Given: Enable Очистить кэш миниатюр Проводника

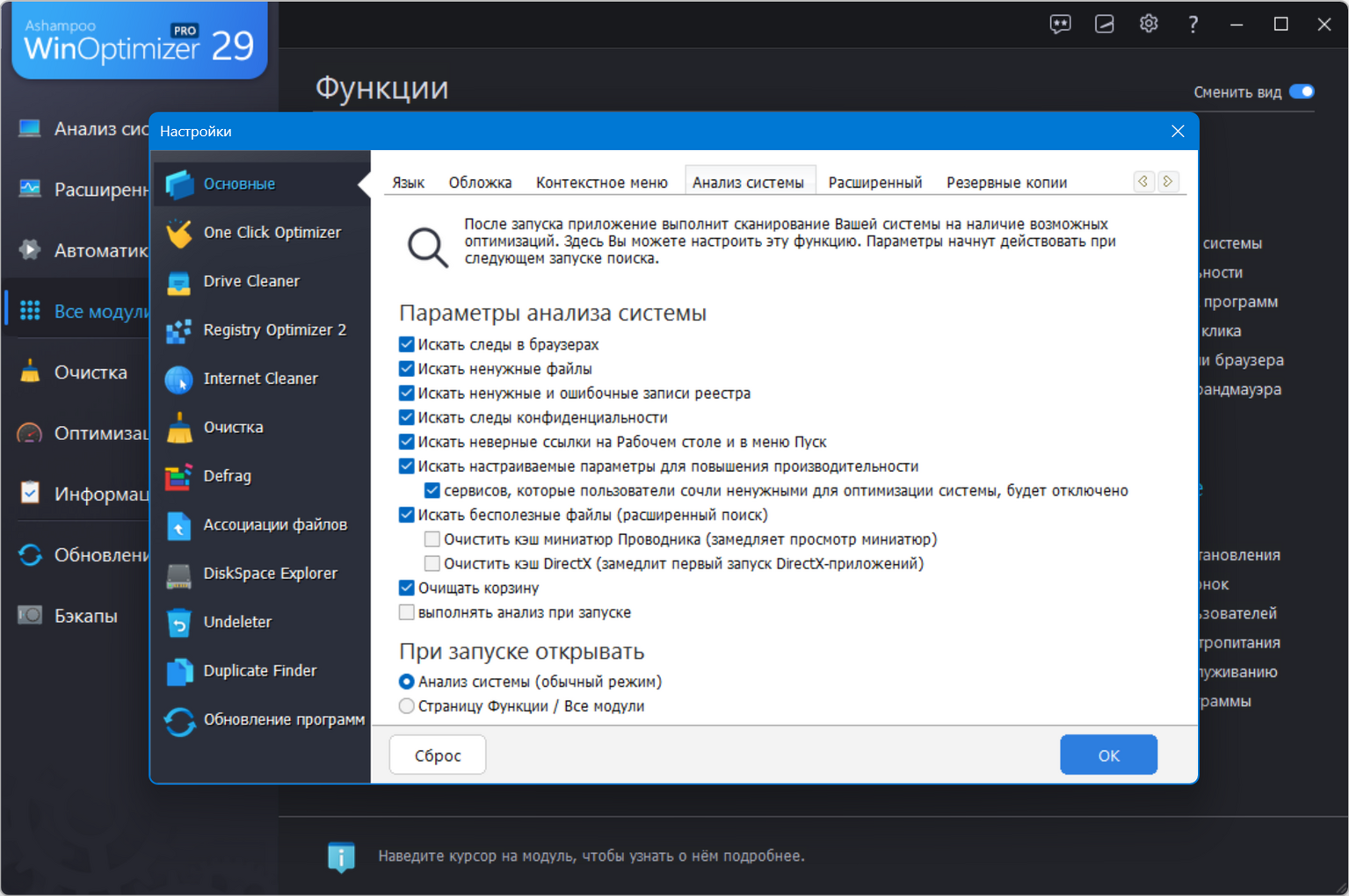Looking at the screenshot, I should tap(432, 539).
